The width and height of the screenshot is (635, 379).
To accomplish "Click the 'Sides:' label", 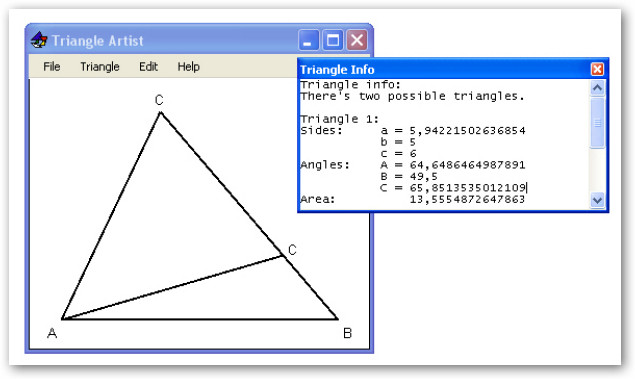I will 321,131.
